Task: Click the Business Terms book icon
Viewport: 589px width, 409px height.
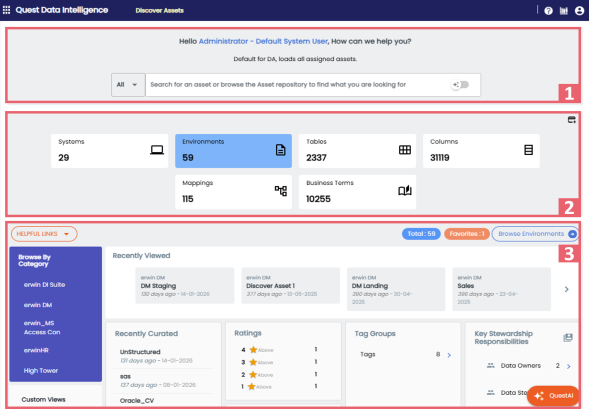Action: [405, 191]
